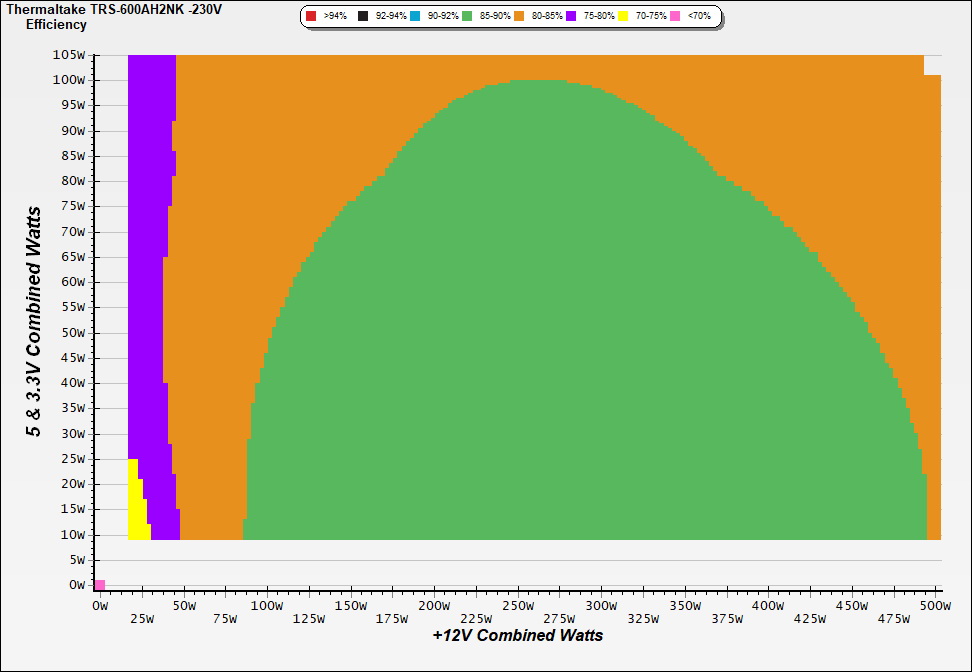Select the blue 90-92% legend swatch
Image resolution: width=972 pixels, height=672 pixels.
(x=415, y=17)
